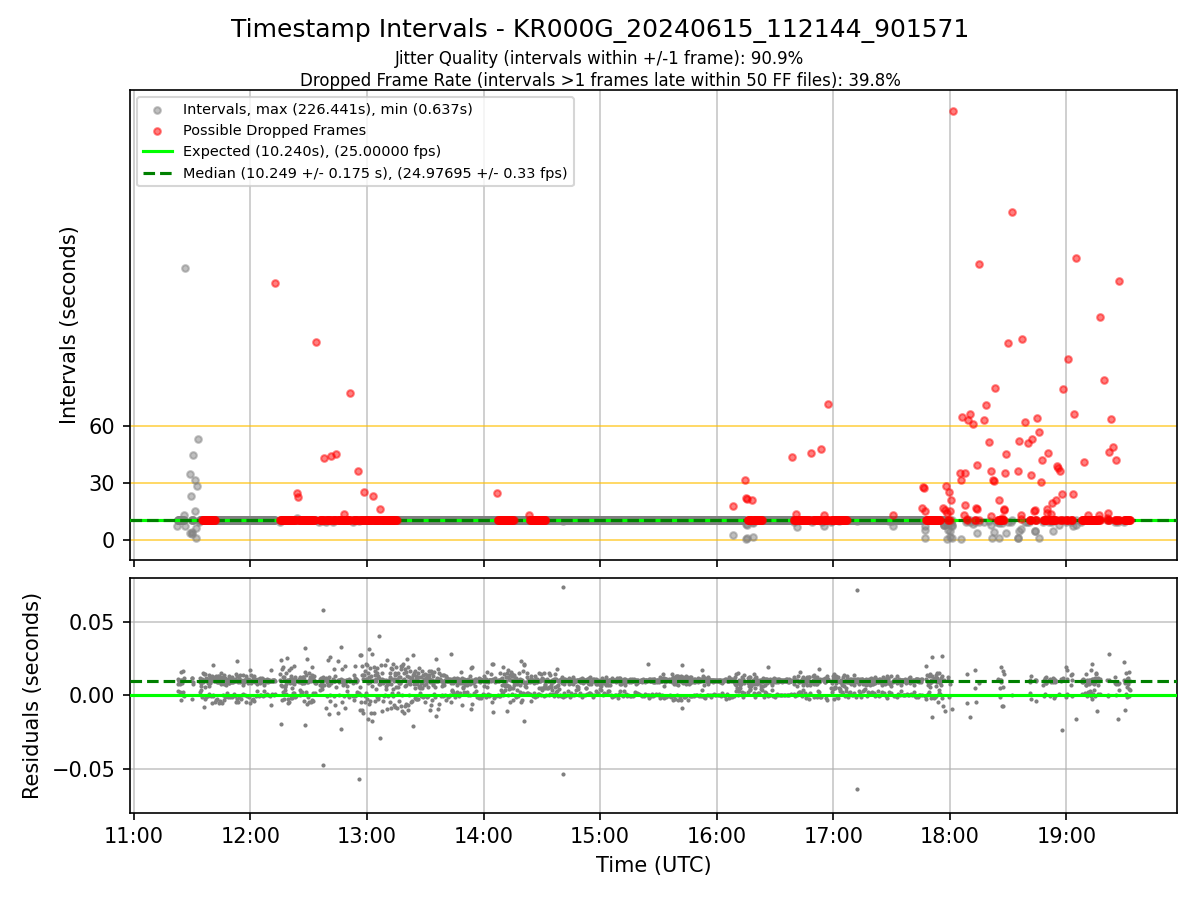Select the 'Jitter Quality' subtitle line
The height and width of the screenshot is (900, 1200).
599,58
